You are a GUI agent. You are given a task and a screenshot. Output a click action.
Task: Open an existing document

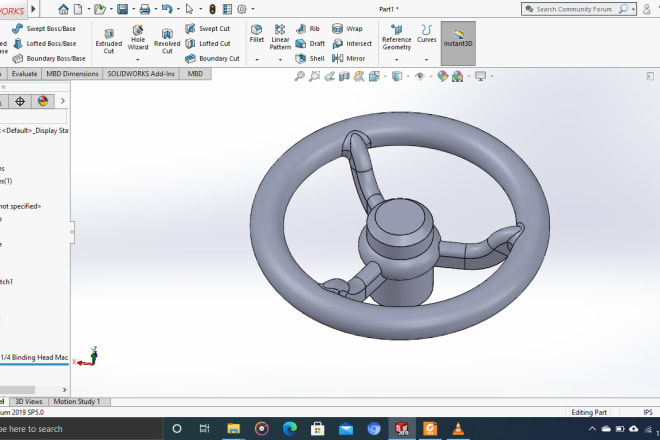[x=100, y=9]
